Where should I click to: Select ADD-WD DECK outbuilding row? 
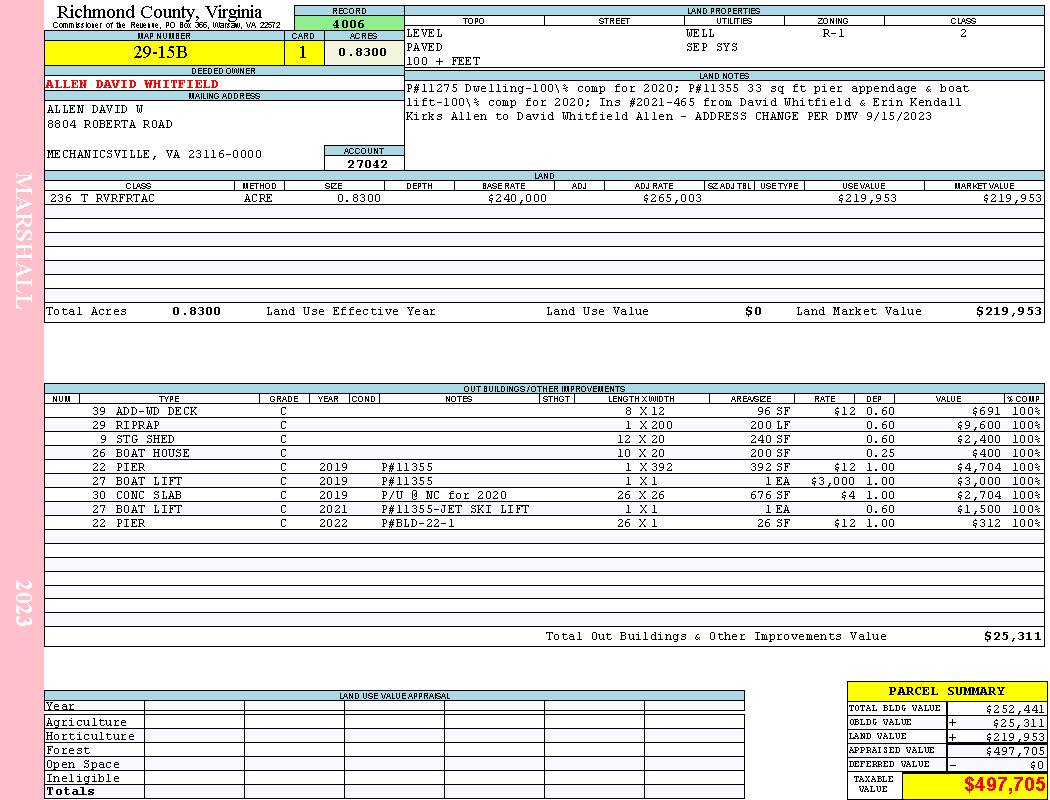pos(544,412)
